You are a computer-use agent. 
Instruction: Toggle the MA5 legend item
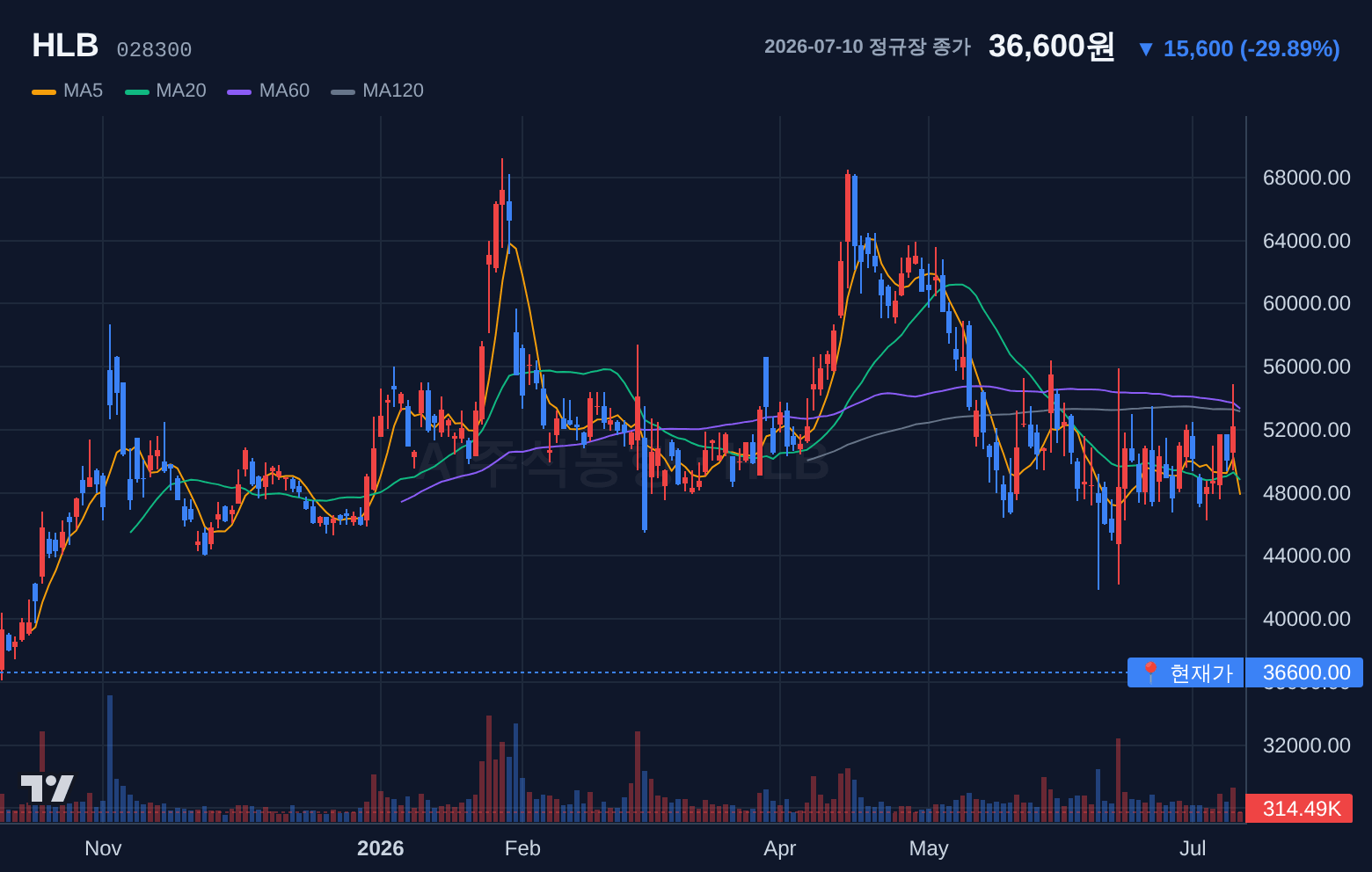(x=68, y=91)
